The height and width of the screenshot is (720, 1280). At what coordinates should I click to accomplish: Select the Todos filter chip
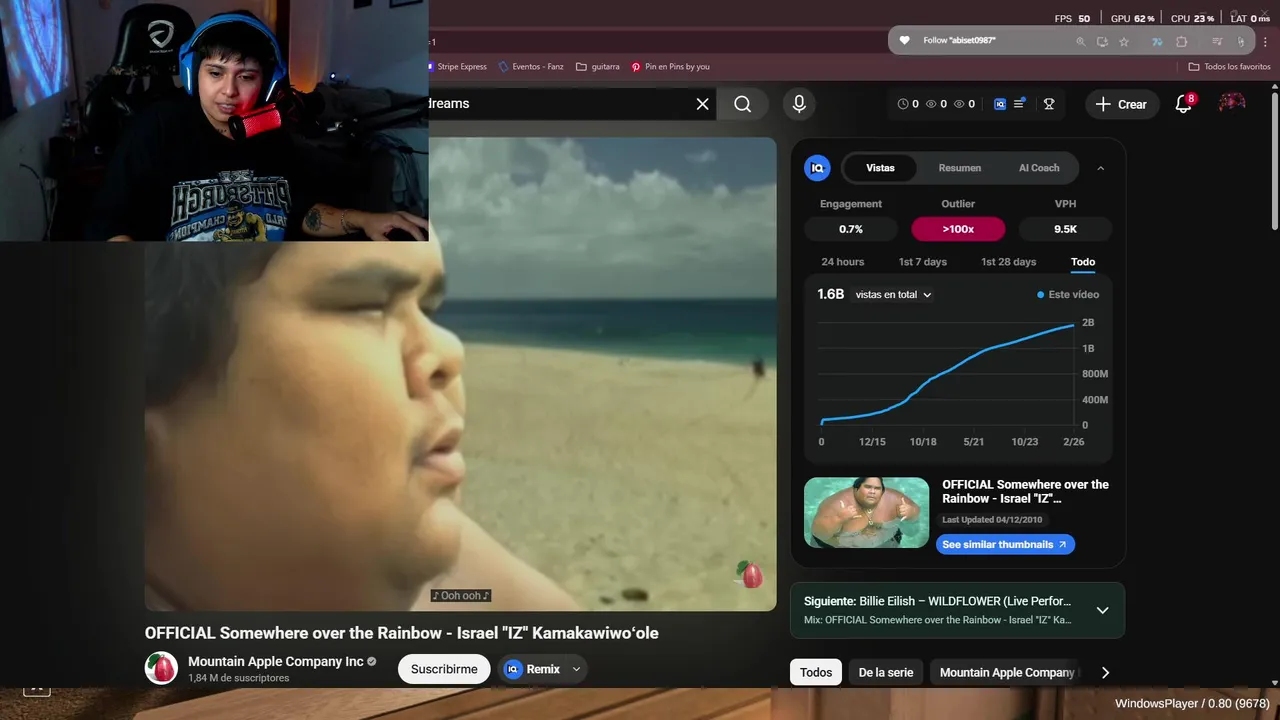816,672
